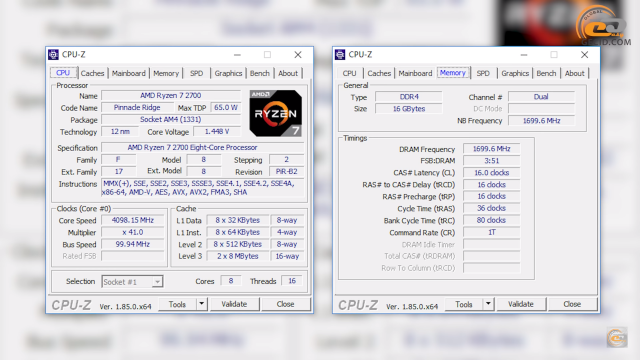The width and height of the screenshot is (640, 360).
Task: Open Graphics tab in right window
Action: pyautogui.click(x=515, y=73)
